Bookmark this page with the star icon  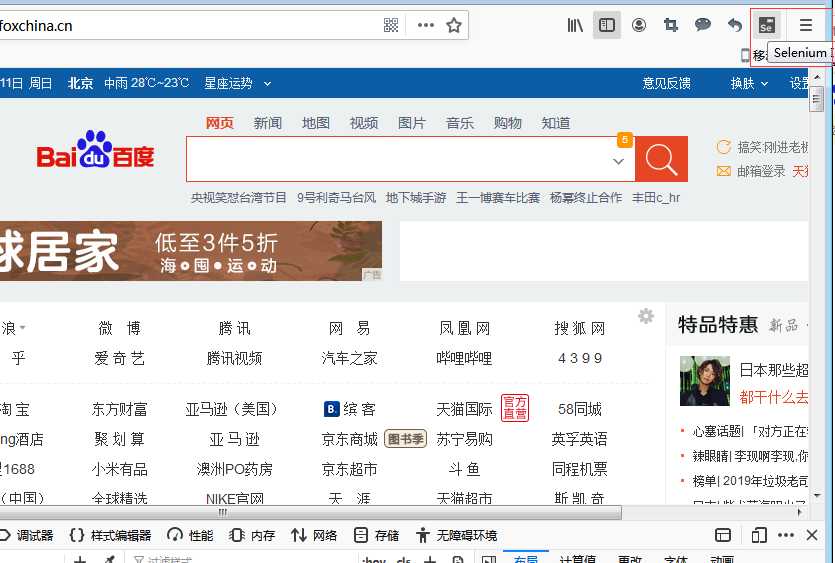pos(454,25)
